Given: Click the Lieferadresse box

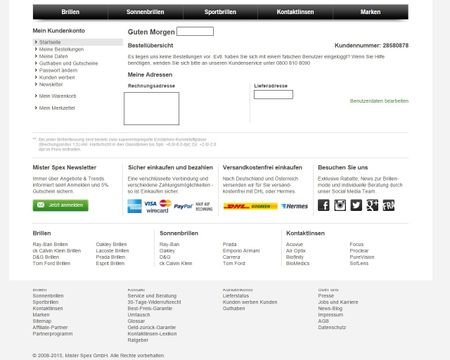Looking at the screenshot, I should click(x=273, y=95).
